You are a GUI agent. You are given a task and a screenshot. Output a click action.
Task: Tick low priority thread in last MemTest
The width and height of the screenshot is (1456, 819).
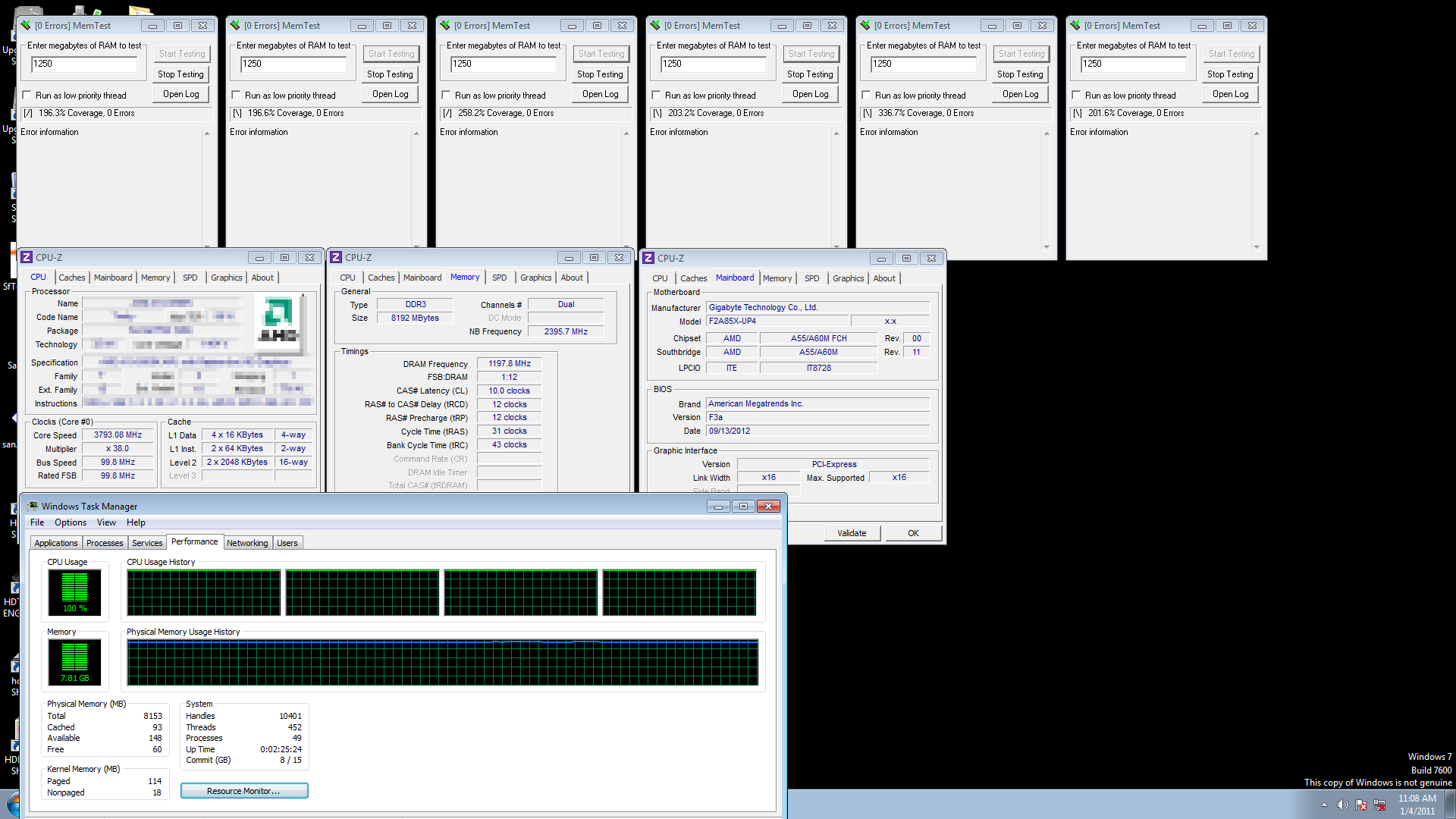pyautogui.click(x=1077, y=96)
